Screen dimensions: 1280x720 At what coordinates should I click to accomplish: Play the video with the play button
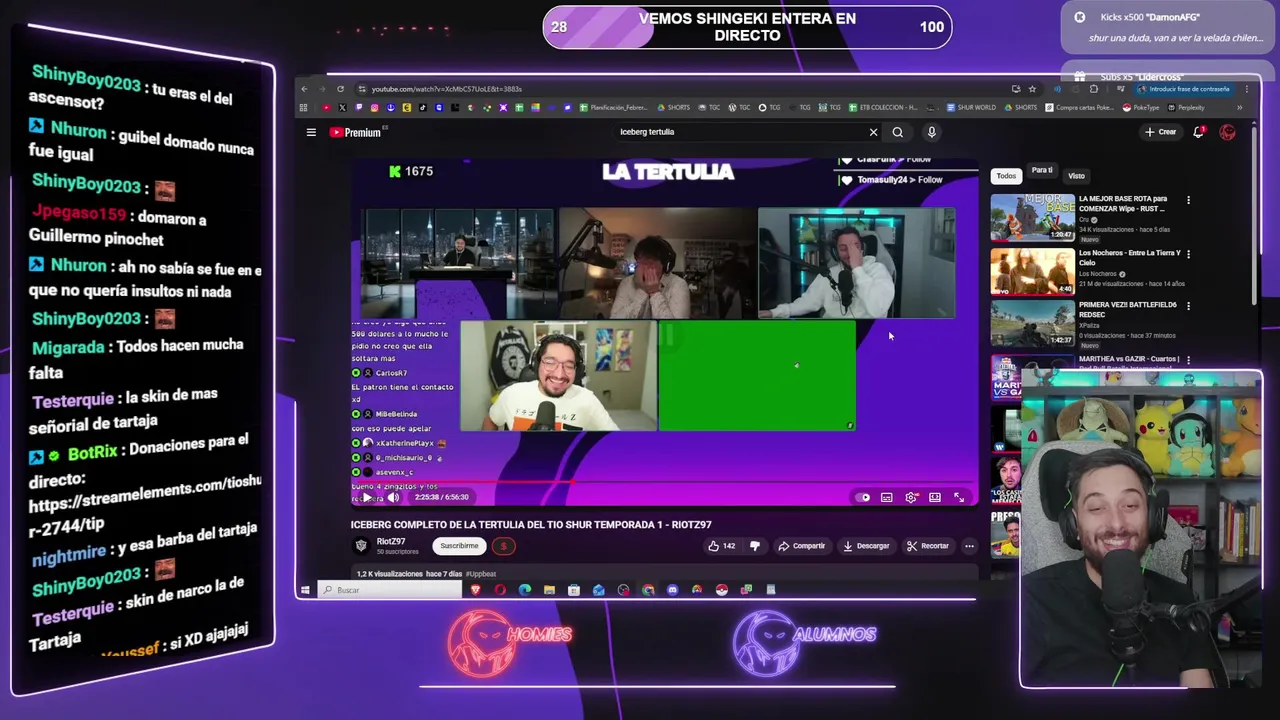[x=367, y=497]
